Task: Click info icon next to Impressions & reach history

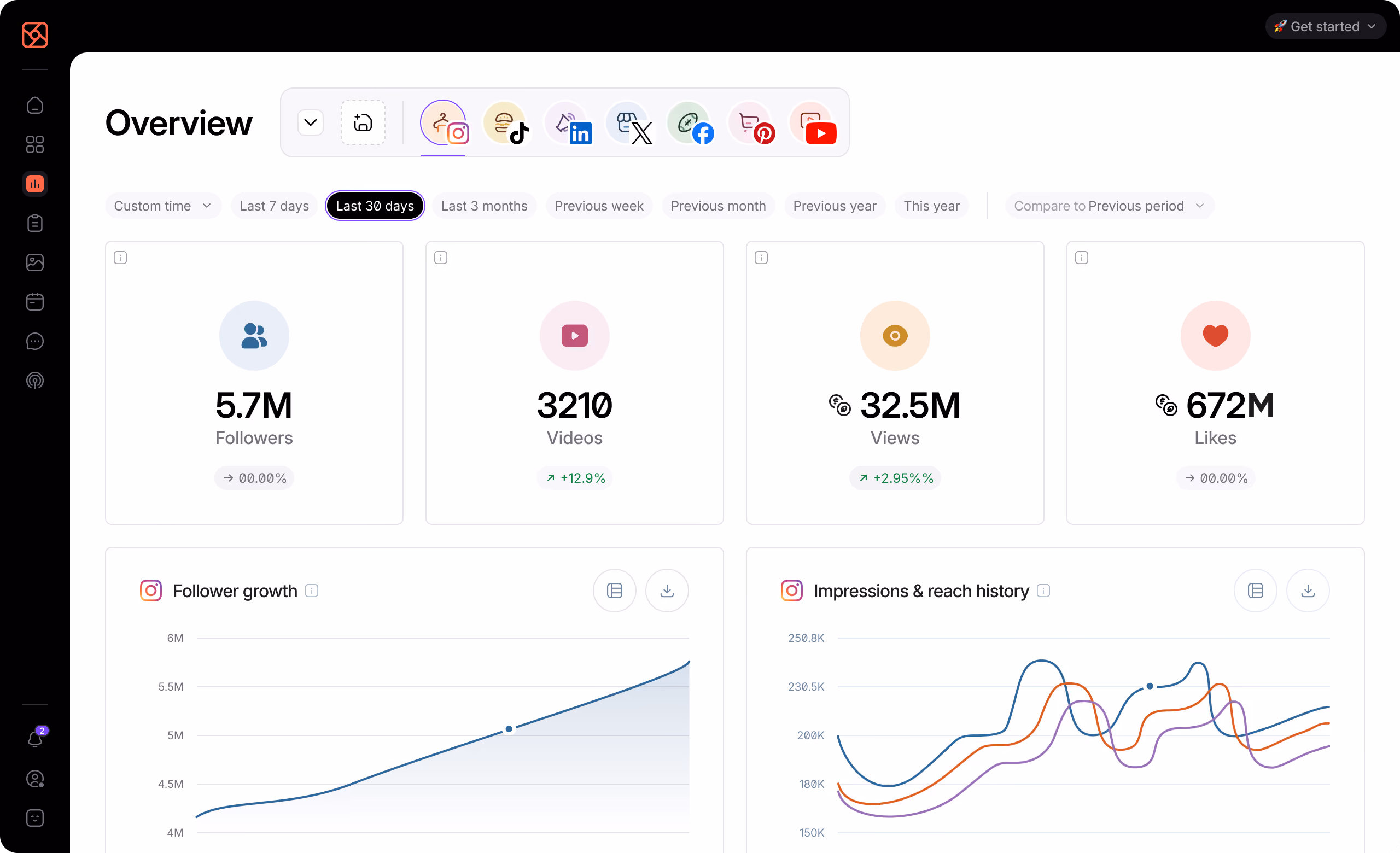Action: point(1044,591)
